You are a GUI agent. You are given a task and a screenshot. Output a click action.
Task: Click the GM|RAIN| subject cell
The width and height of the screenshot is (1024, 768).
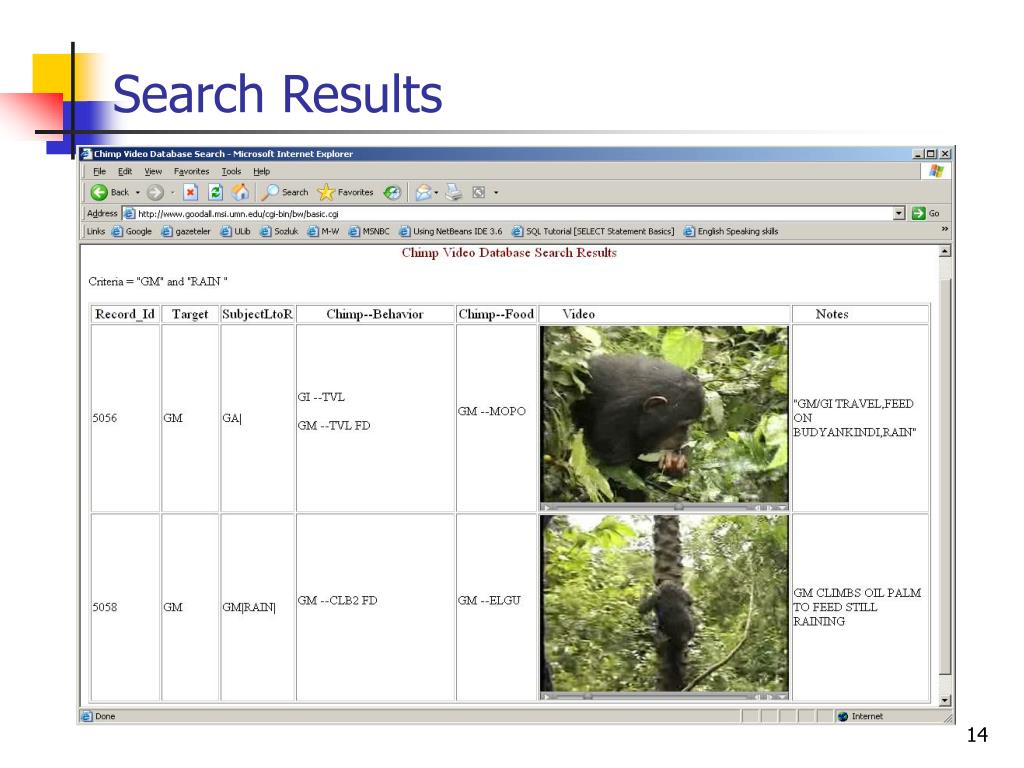pos(257,607)
